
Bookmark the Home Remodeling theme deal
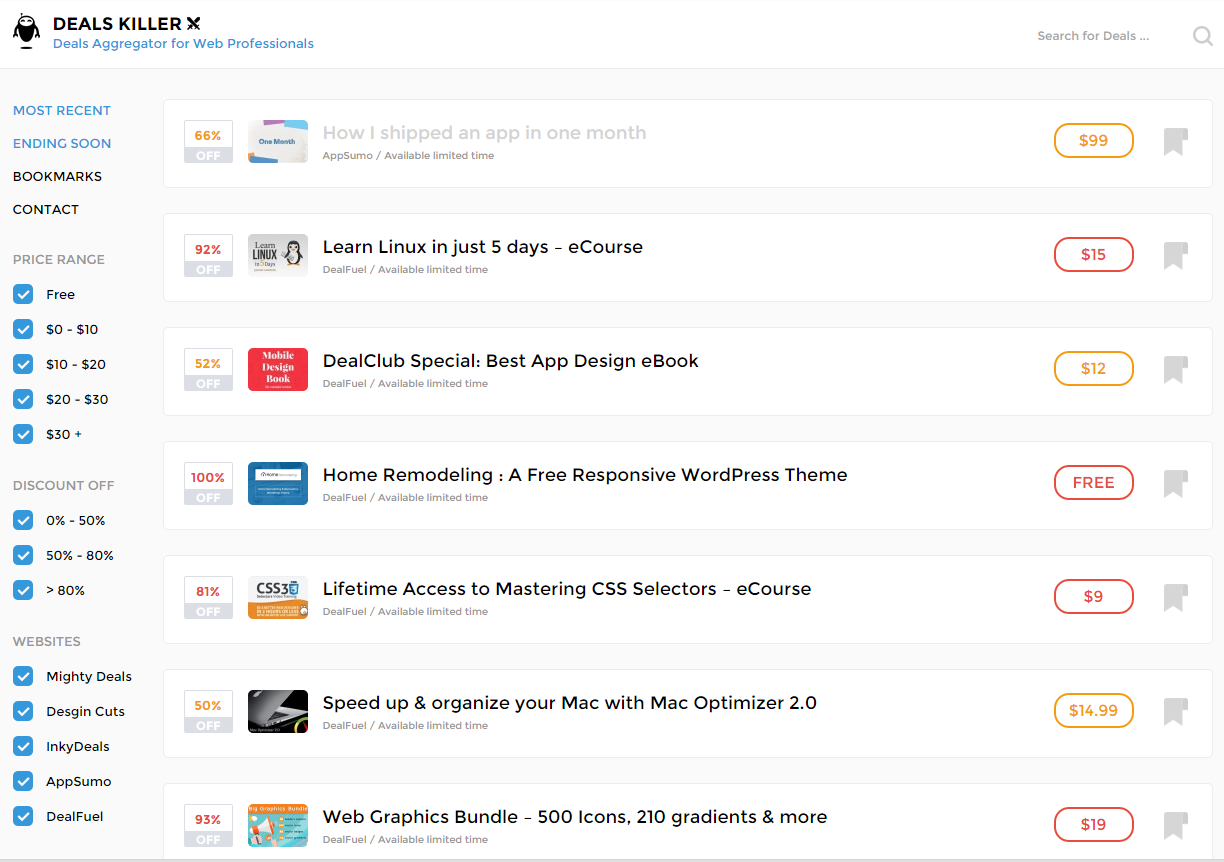pos(1175,483)
